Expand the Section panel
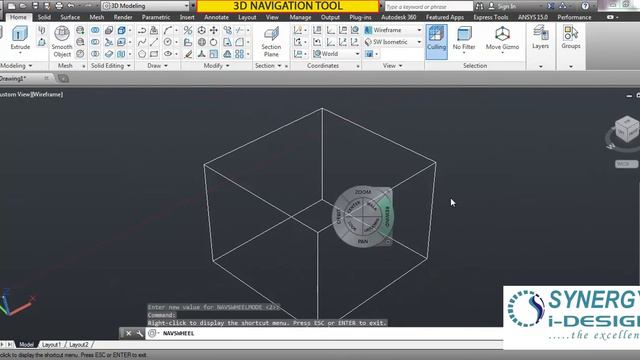 [268, 66]
